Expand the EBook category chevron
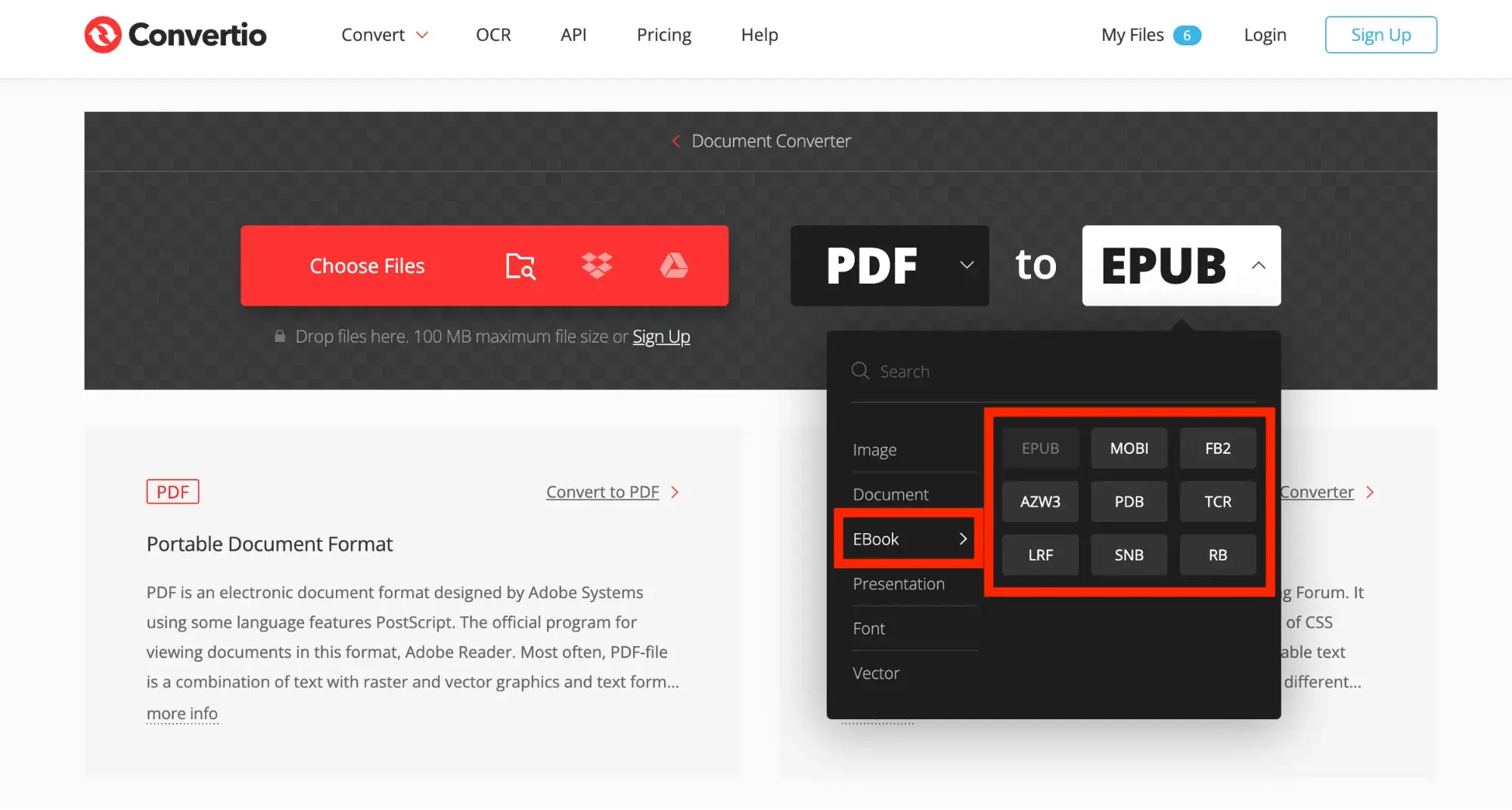The height and width of the screenshot is (810, 1512). 963,538
